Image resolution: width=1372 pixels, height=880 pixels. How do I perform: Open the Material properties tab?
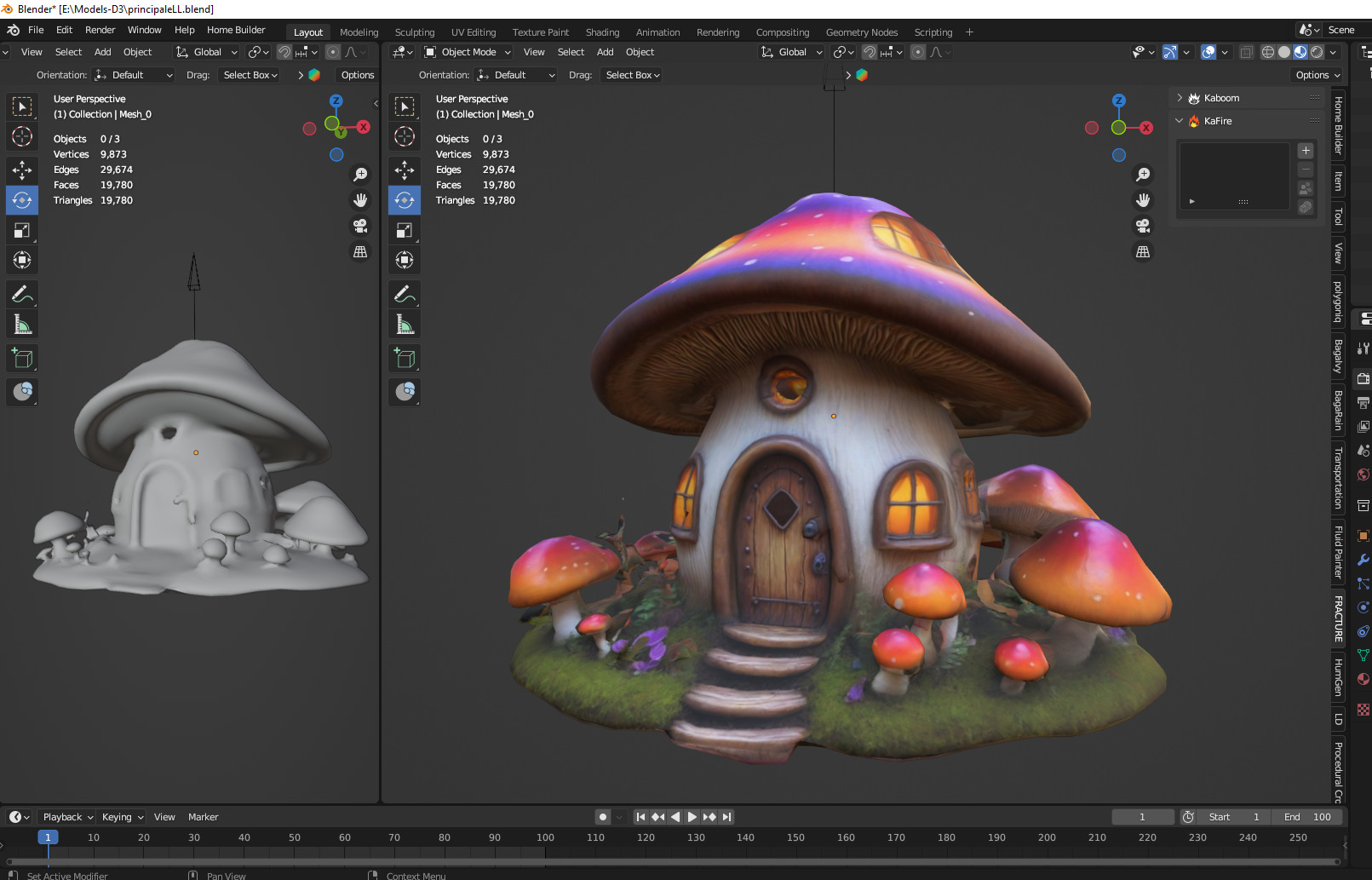coord(1363,679)
